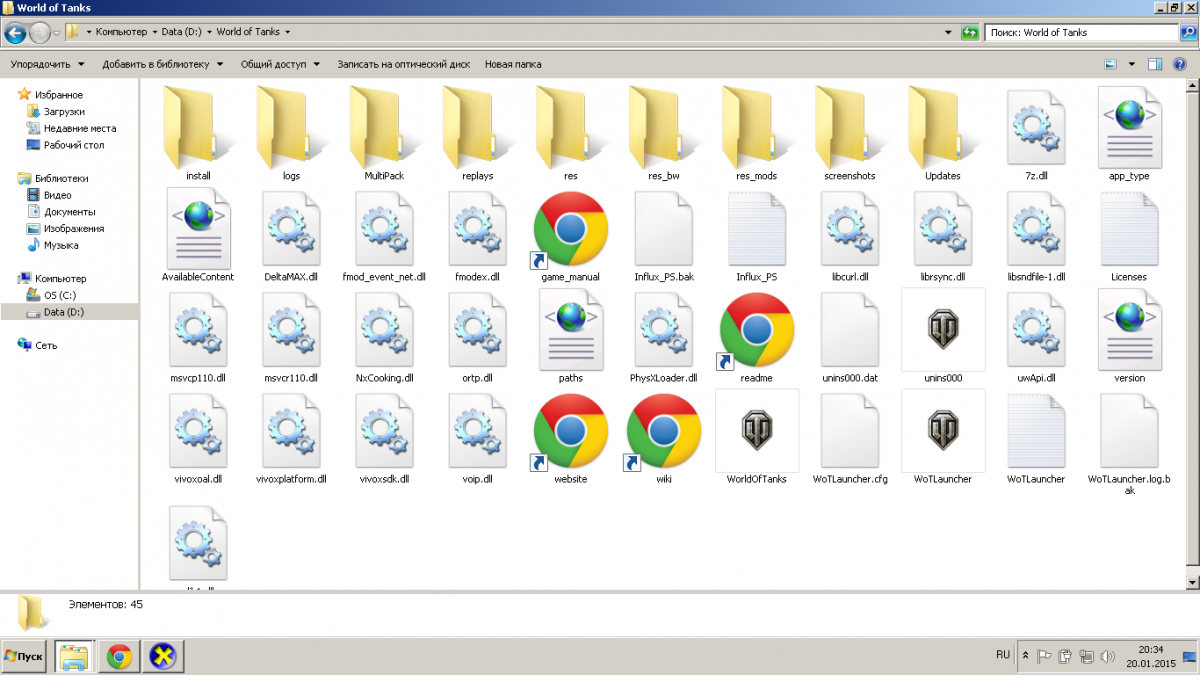Viewport: 1200px width, 675px height.
Task: Go back with the navigation arrow
Action: tap(15, 32)
